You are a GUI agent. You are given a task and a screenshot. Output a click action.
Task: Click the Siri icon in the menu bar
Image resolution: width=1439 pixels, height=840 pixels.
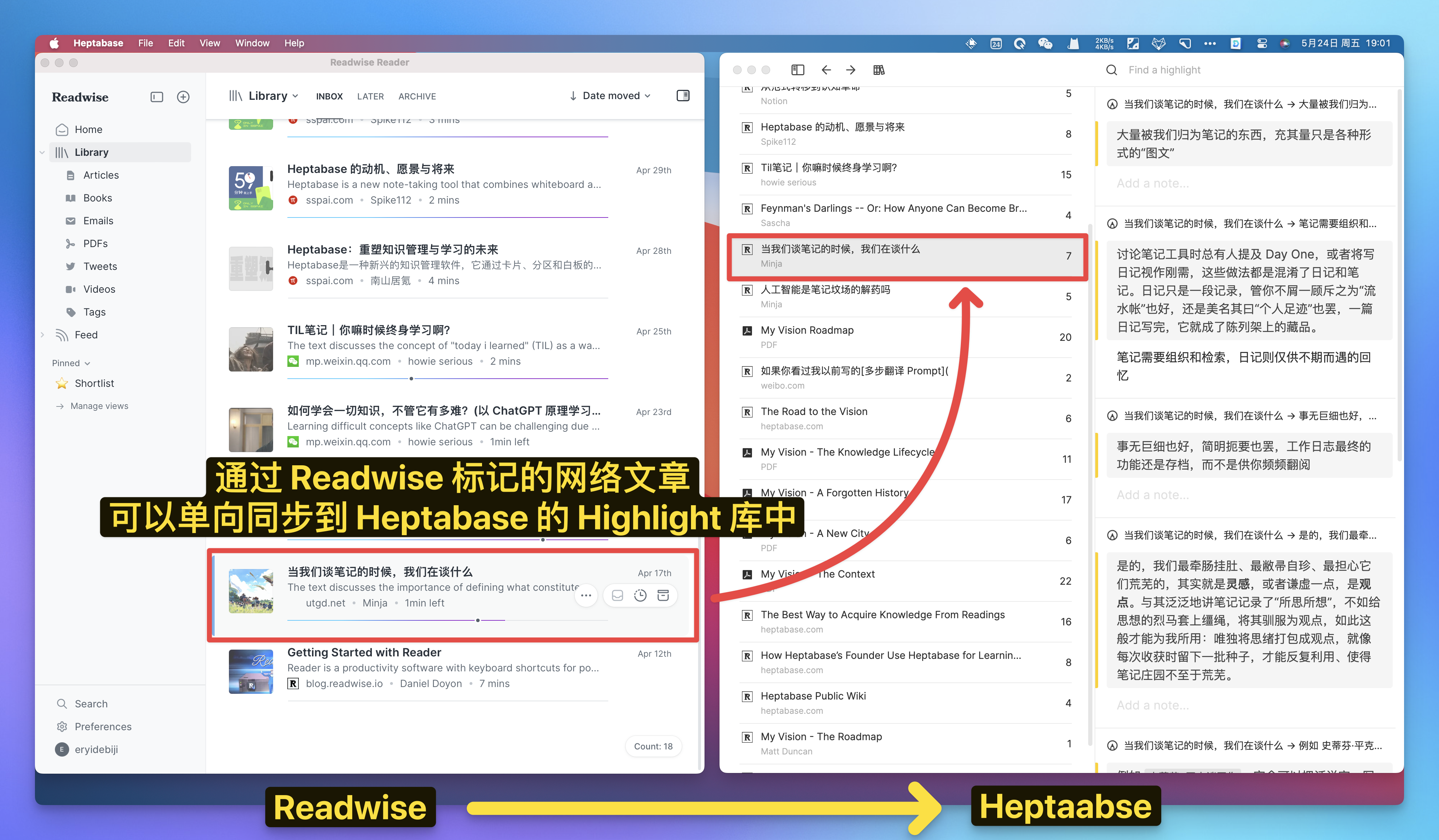(x=1285, y=43)
